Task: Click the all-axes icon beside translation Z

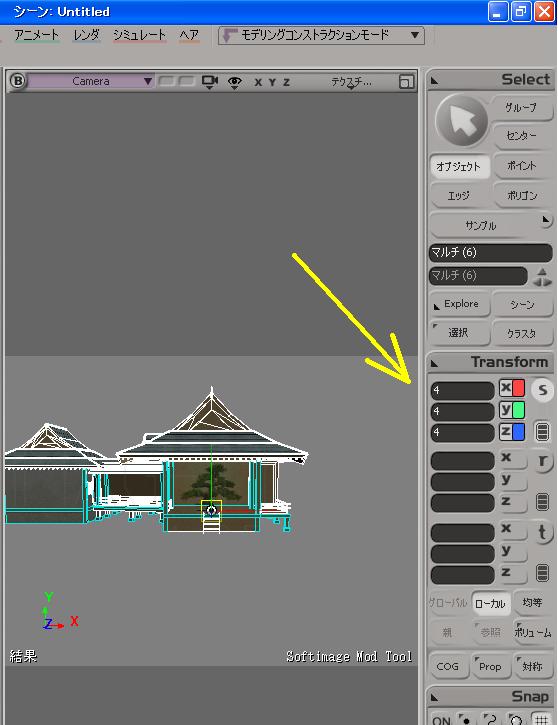Action: coord(542,572)
